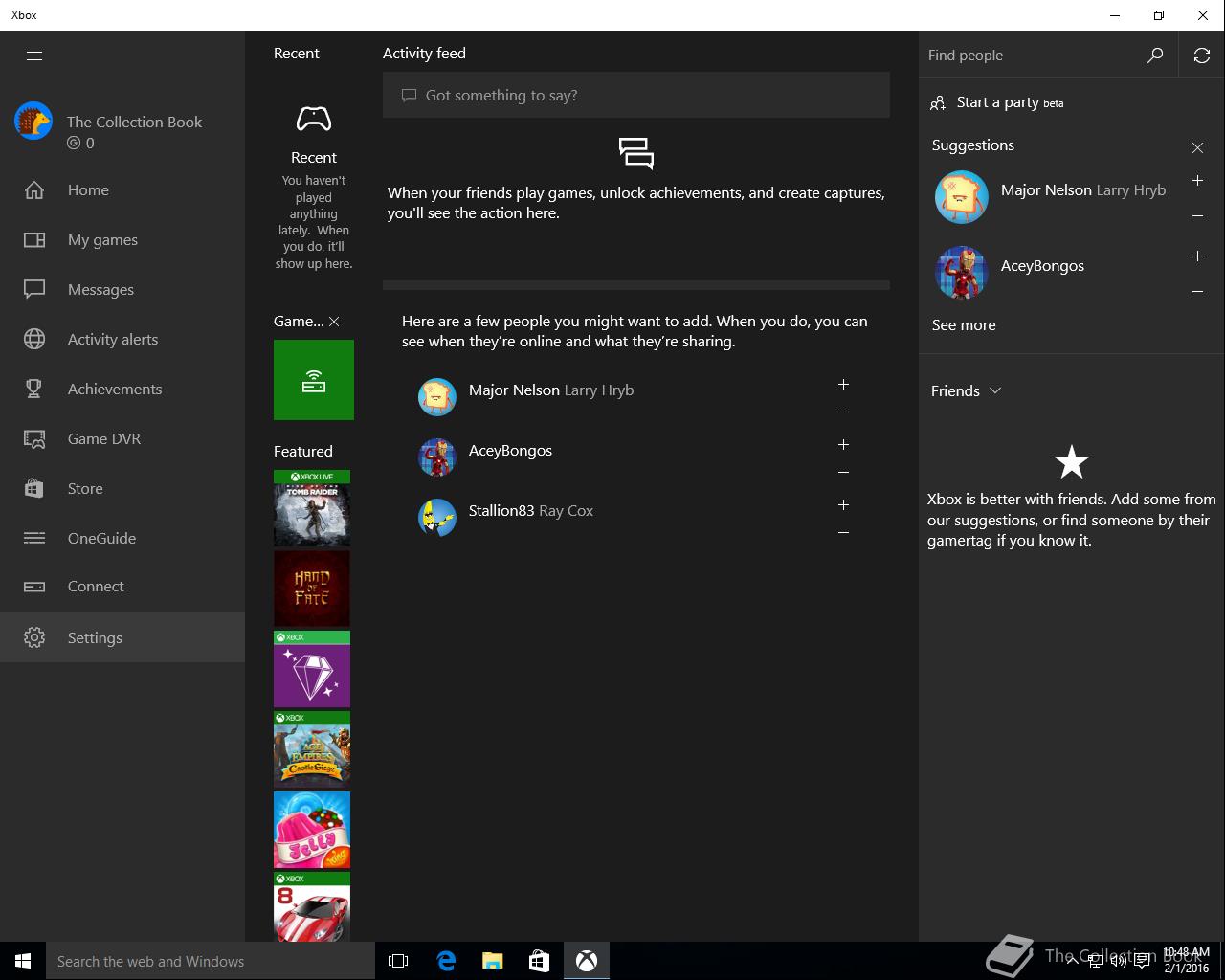Click the Store bag icon

[x=34, y=488]
